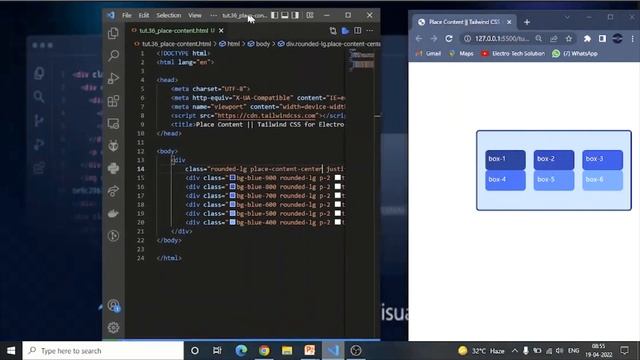Expand hidden menu items ellipsis
Viewport: 640px width, 360px height.
213,15
